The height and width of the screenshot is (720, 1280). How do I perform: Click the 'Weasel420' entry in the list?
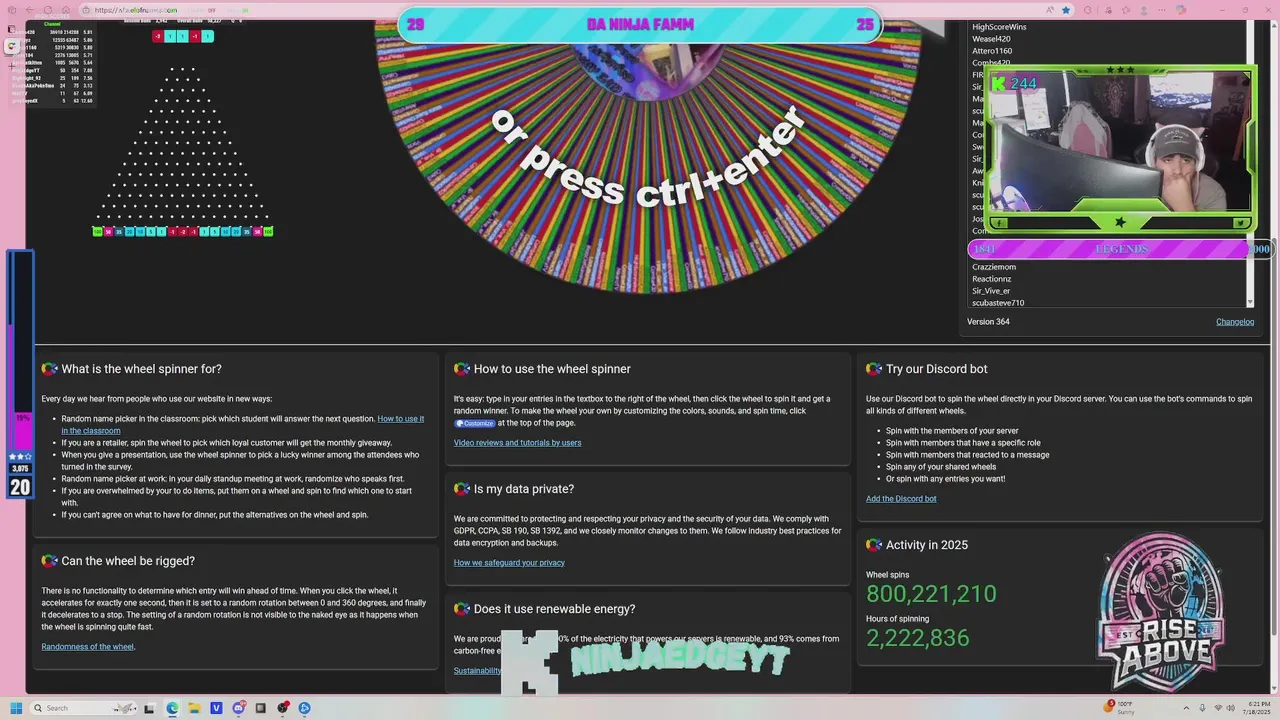pyautogui.click(x=991, y=39)
